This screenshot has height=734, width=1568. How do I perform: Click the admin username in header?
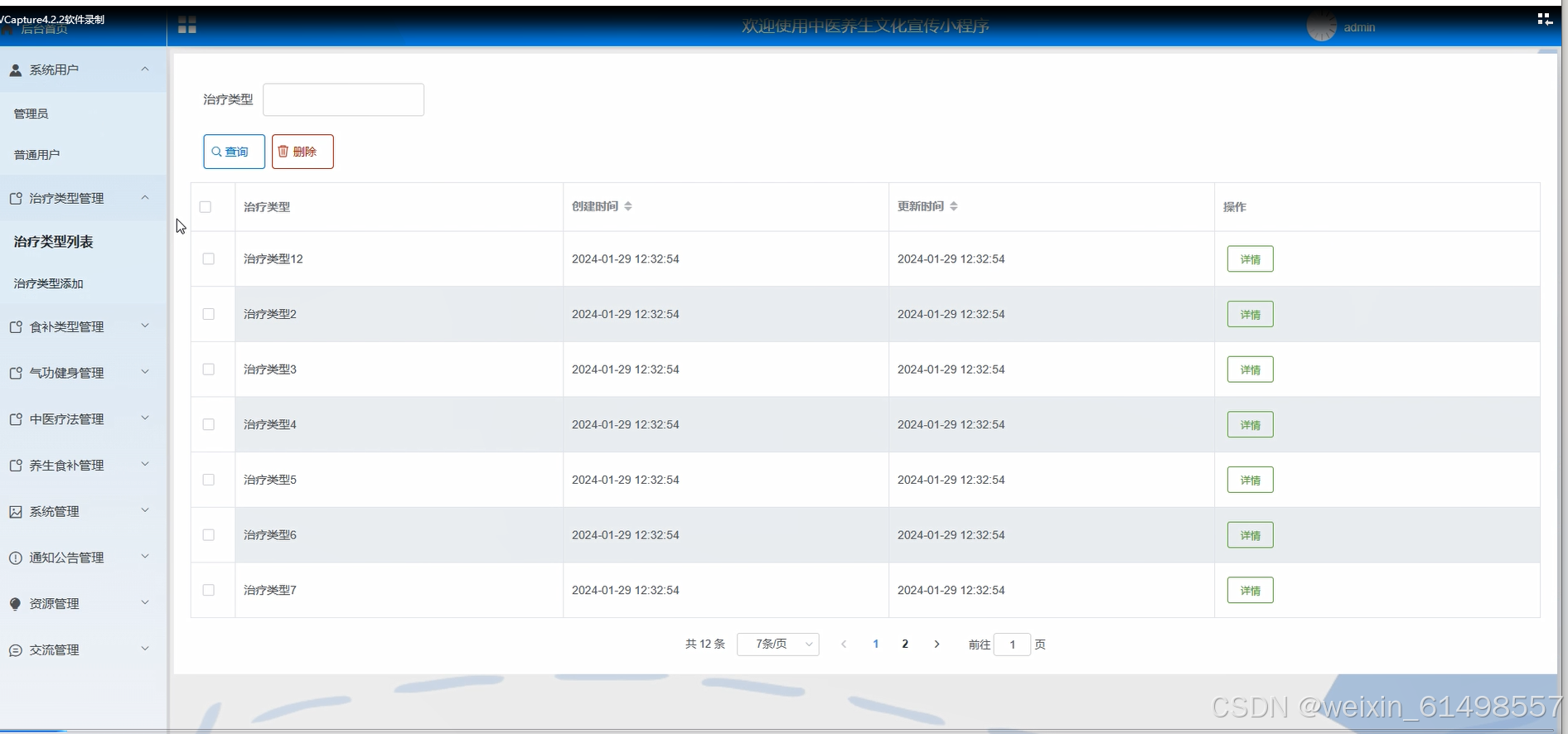tap(1359, 27)
